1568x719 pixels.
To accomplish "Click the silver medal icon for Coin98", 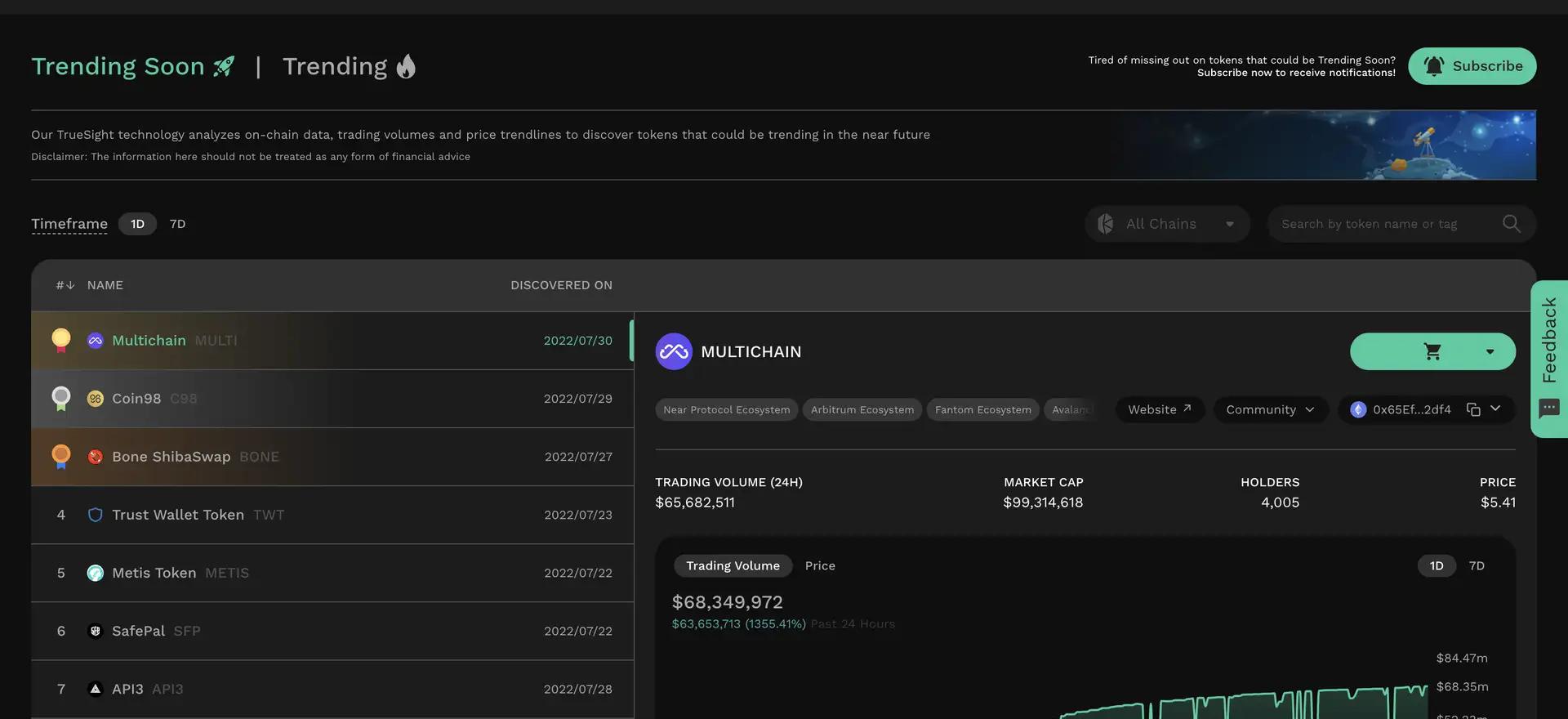I will pos(61,398).
